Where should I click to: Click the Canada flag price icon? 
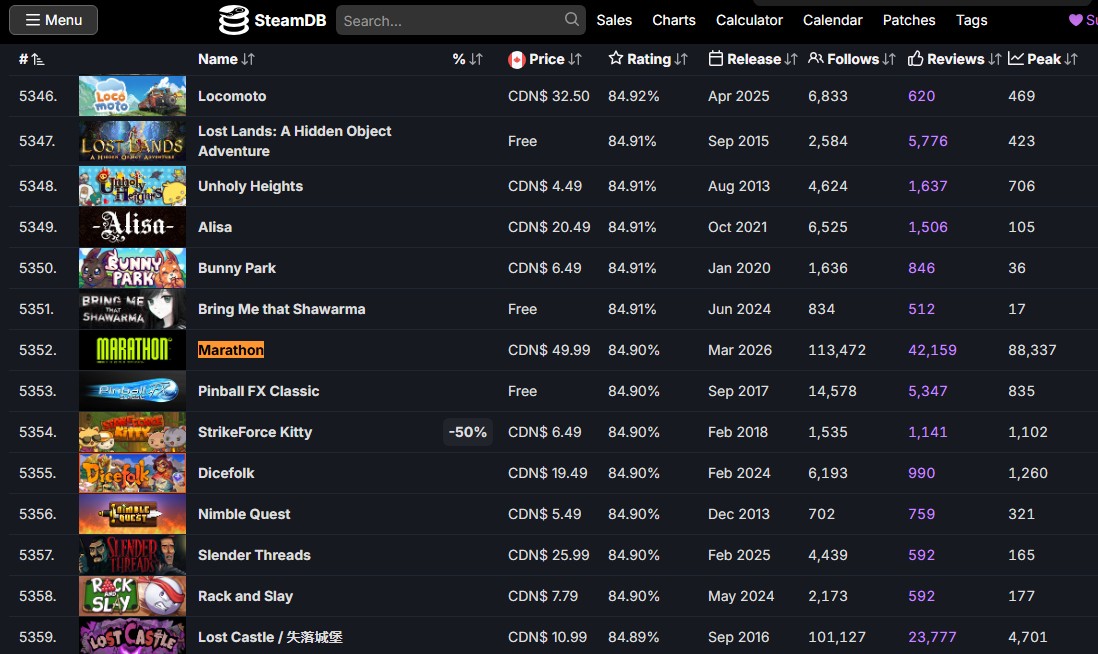click(x=517, y=60)
